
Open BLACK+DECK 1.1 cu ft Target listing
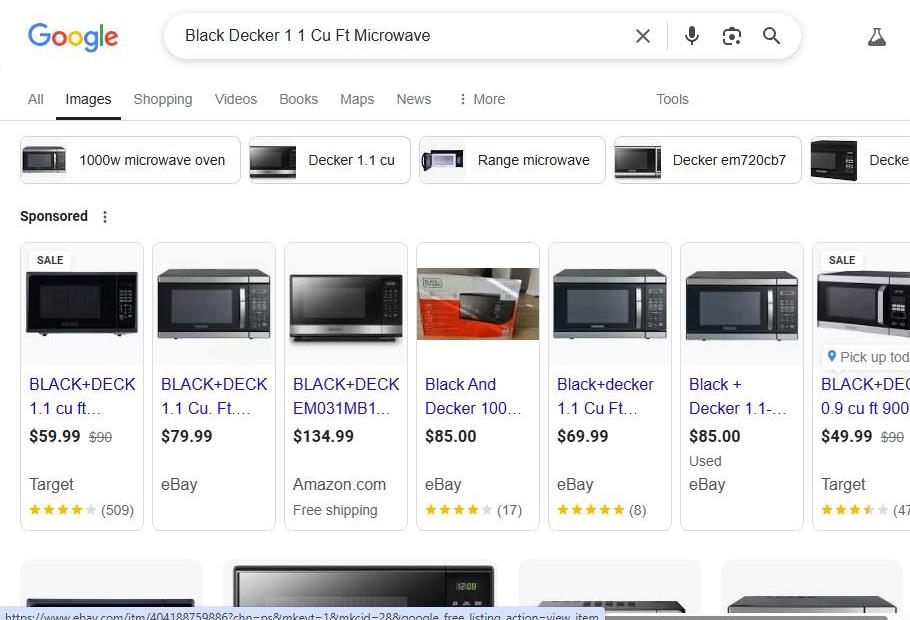[82, 396]
